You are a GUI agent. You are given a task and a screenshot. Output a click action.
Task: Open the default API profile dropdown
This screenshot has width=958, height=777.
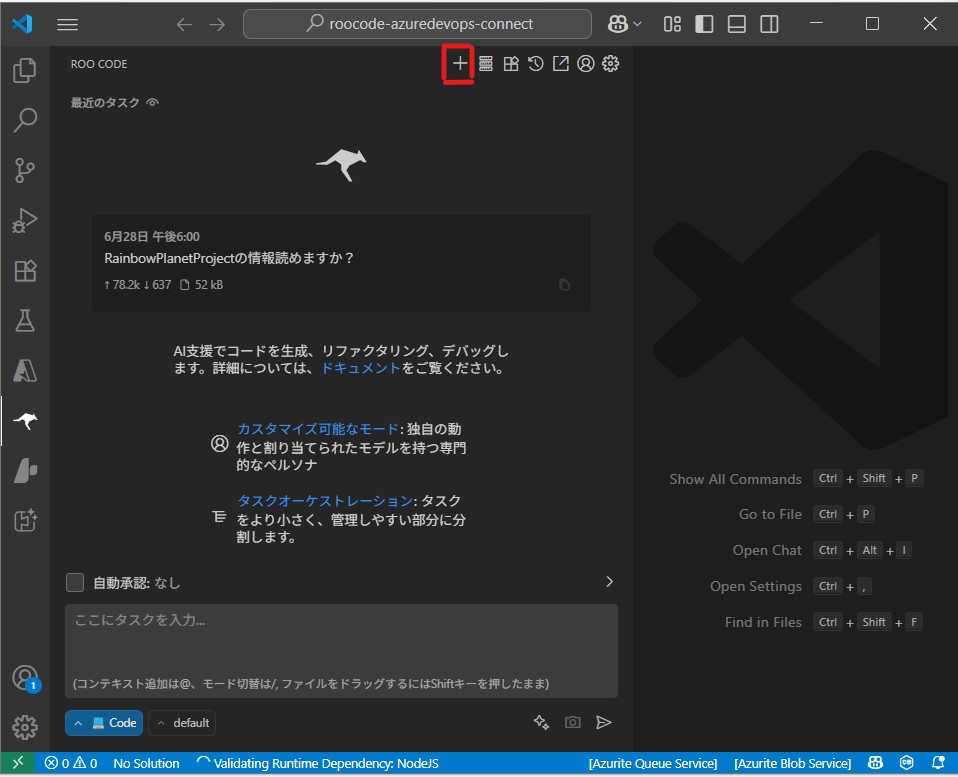182,723
